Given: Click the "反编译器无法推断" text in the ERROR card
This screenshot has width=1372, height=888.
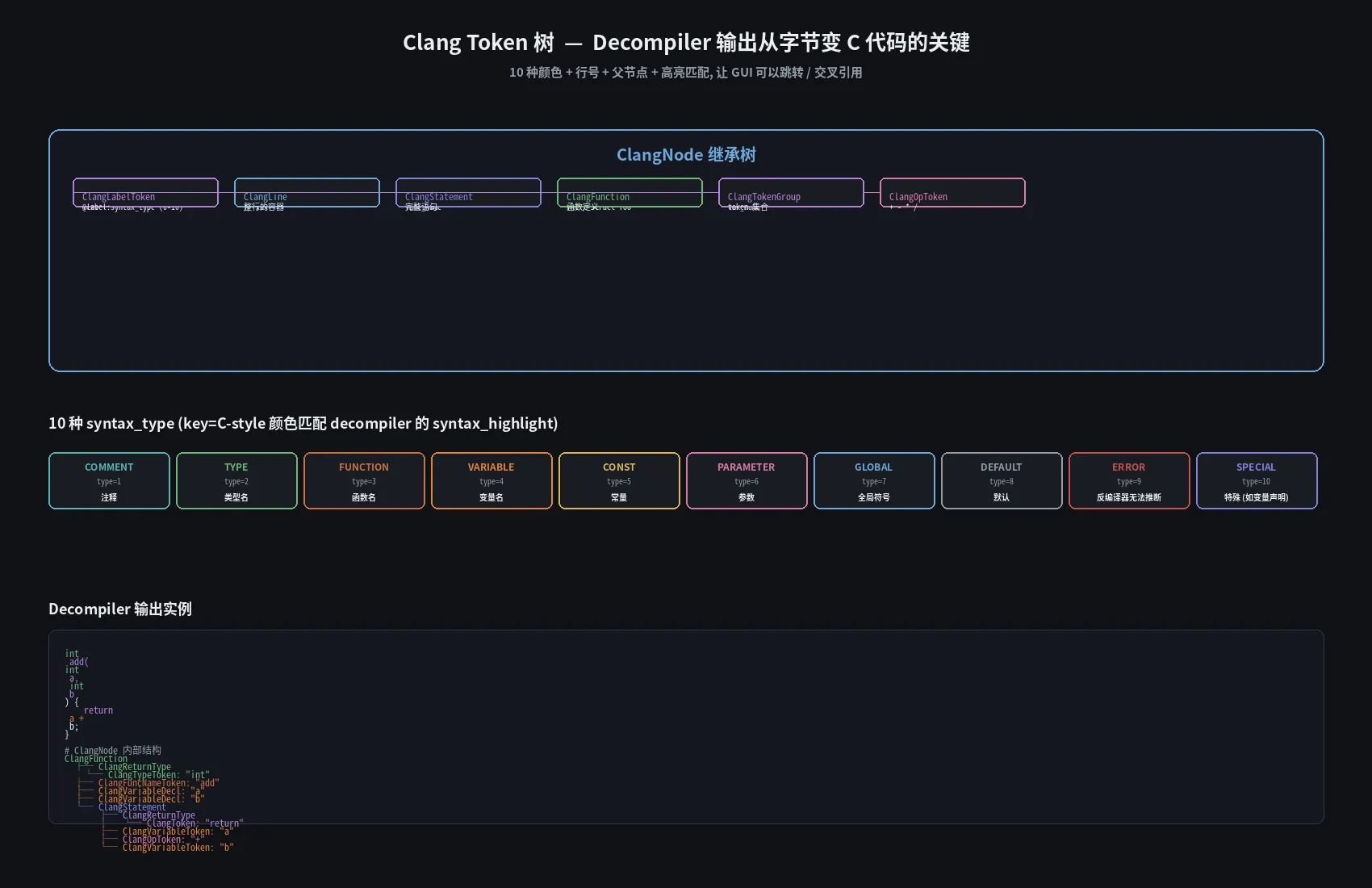Looking at the screenshot, I should click(x=1129, y=497).
